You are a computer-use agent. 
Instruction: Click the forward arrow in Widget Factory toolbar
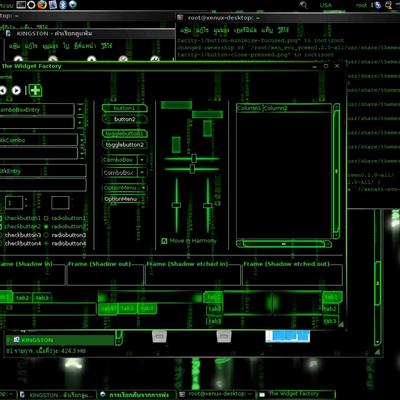tap(16, 90)
